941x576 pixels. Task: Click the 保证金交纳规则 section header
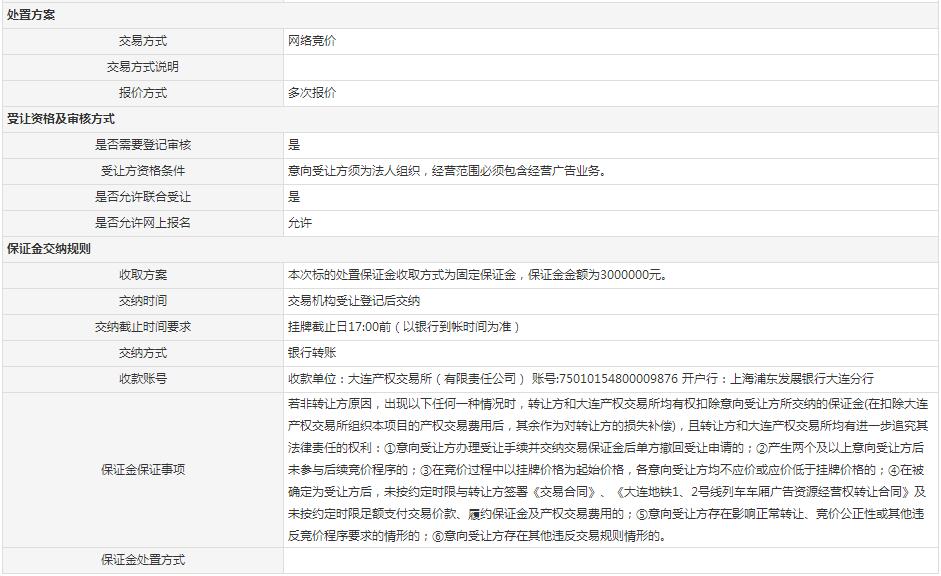(49, 249)
